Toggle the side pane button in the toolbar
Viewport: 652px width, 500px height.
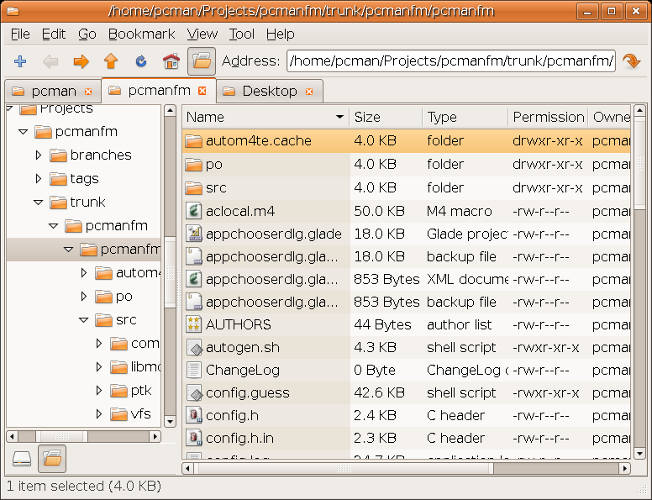[x=202, y=61]
